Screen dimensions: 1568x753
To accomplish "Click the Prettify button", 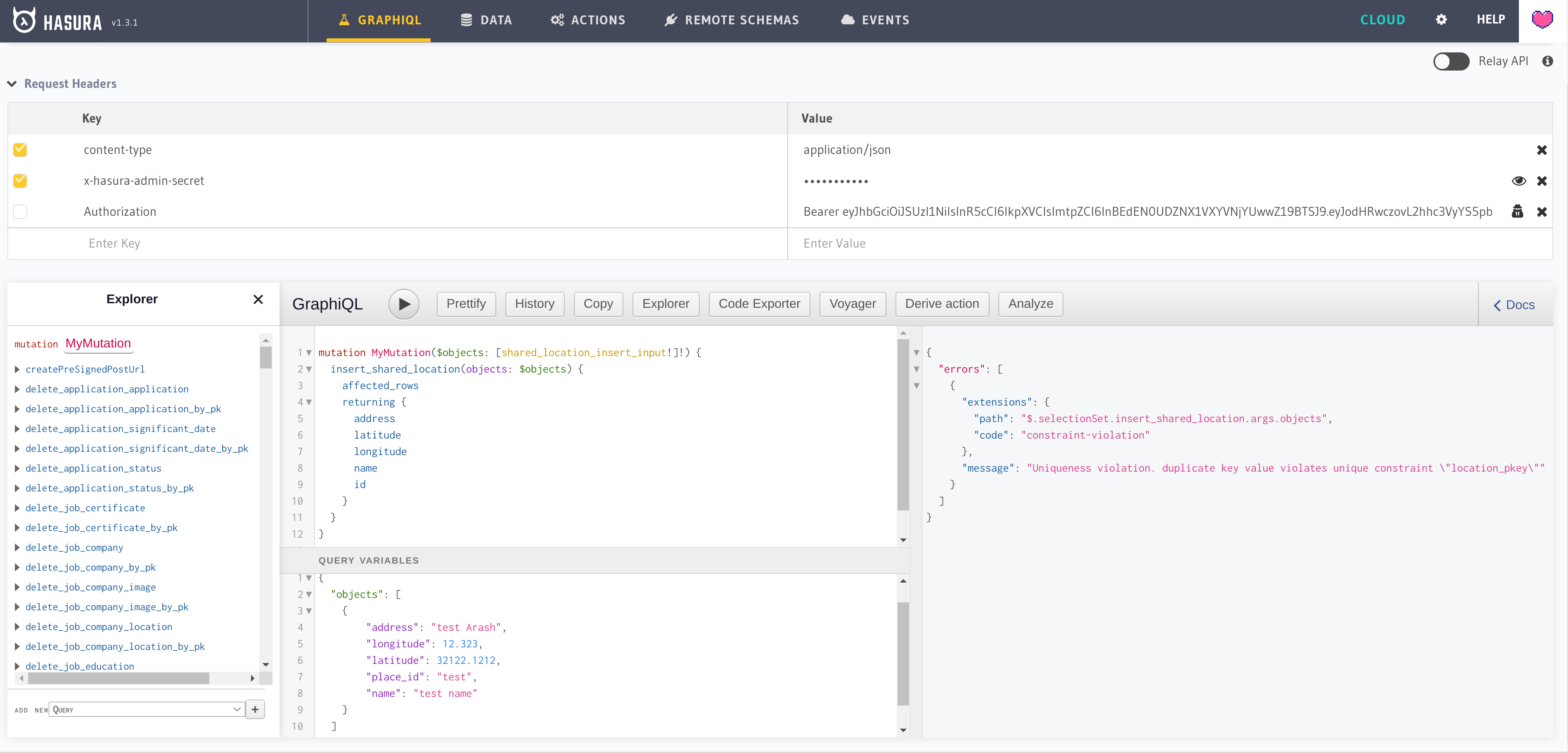I will [x=466, y=304].
